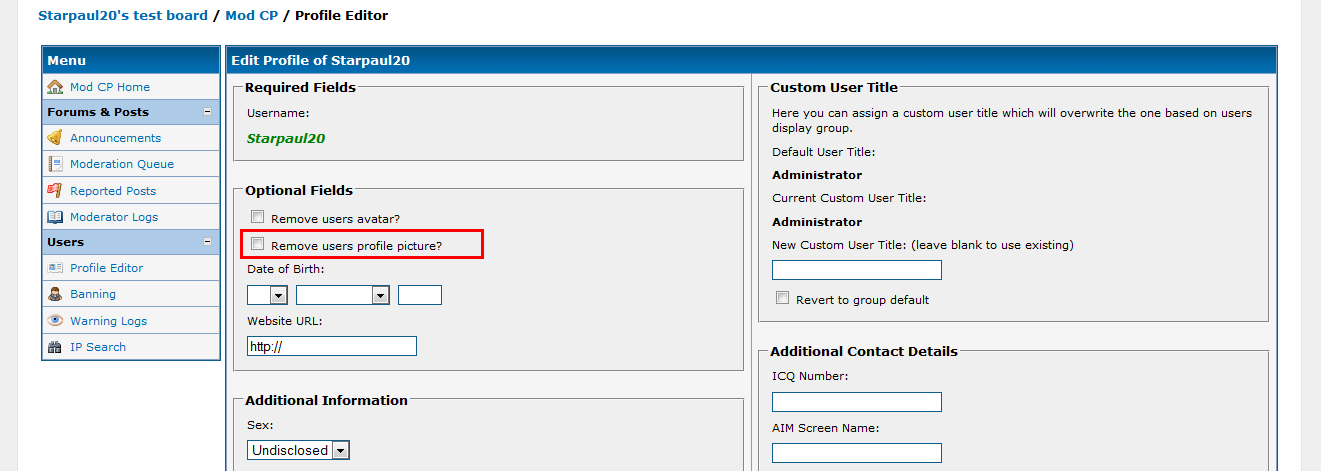Screen dimensions: 1321x471
Task: Click the Profile Editor card icon
Action: (x=55, y=268)
